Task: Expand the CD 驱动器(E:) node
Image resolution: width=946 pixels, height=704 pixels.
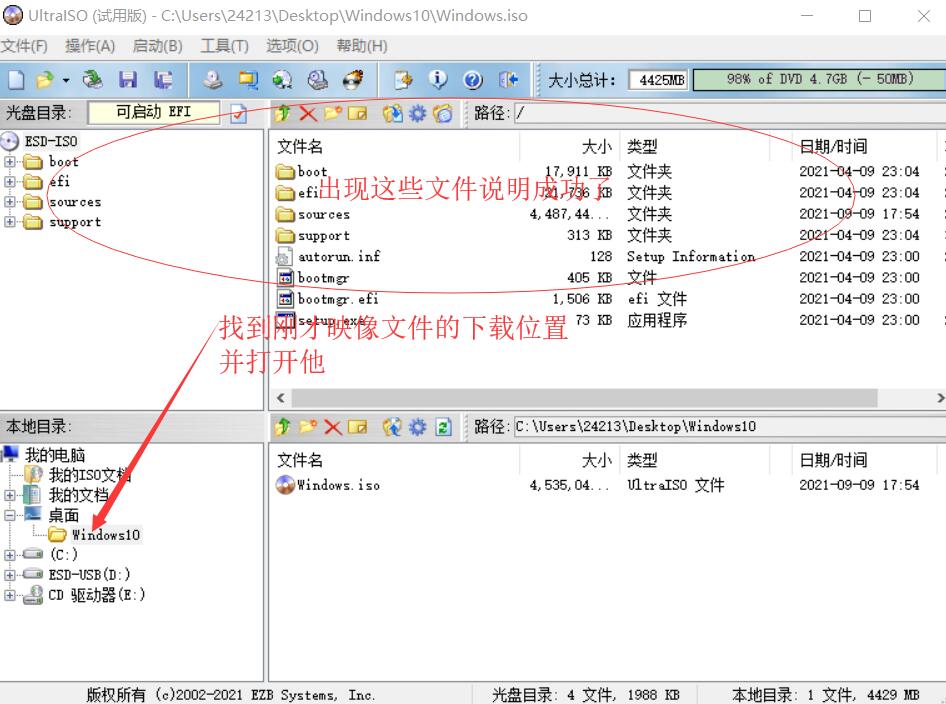Action: (x=10, y=595)
